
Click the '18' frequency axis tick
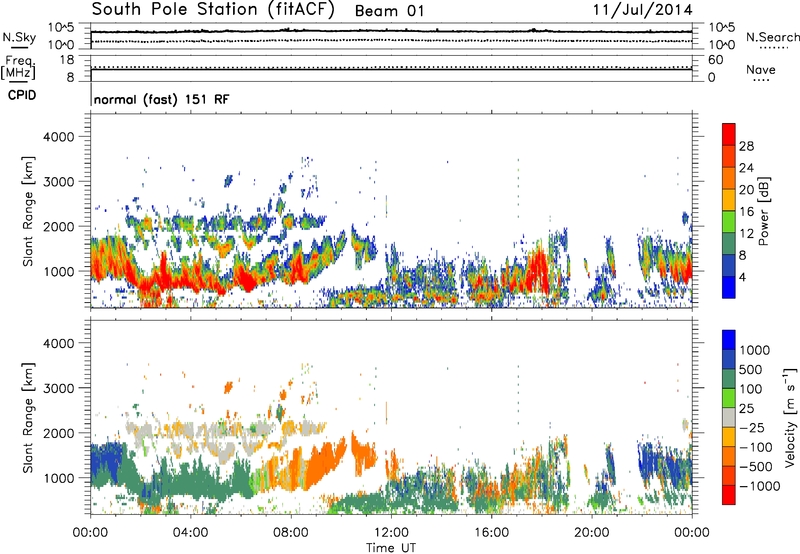(x=67, y=60)
